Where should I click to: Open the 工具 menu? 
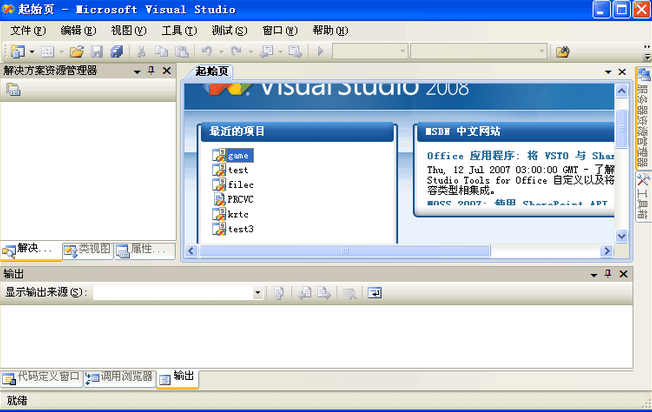pyautogui.click(x=179, y=30)
